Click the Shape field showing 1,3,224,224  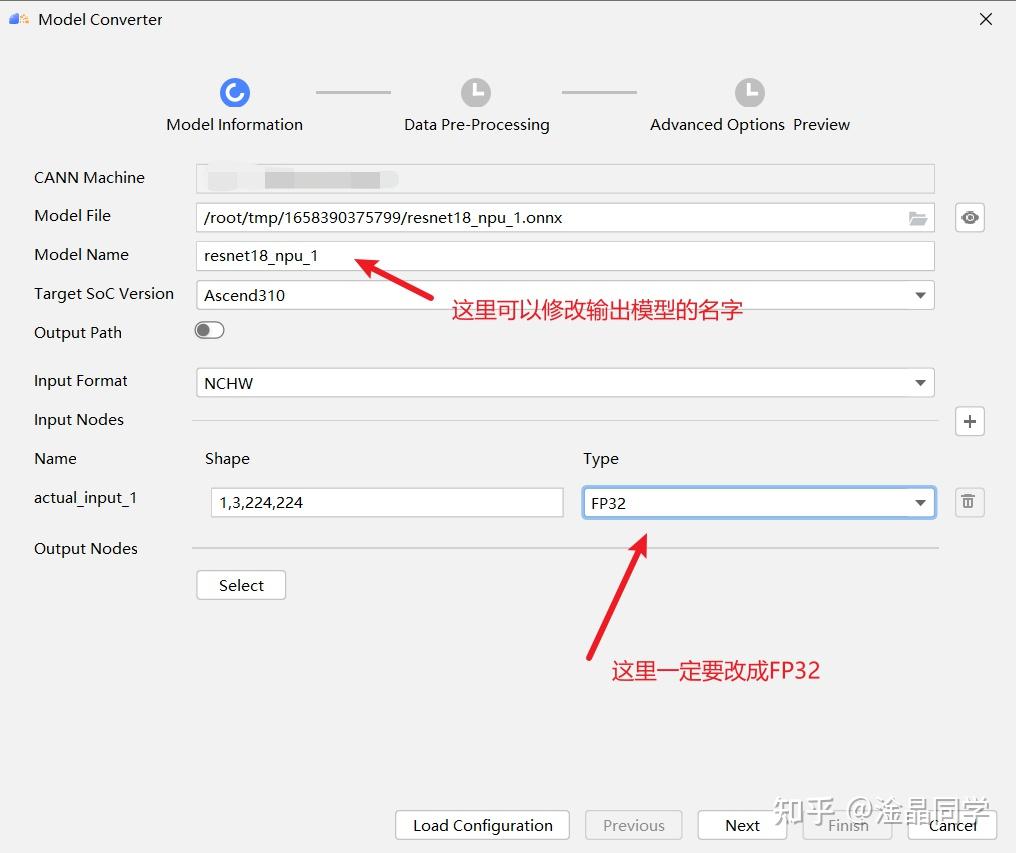(387, 502)
